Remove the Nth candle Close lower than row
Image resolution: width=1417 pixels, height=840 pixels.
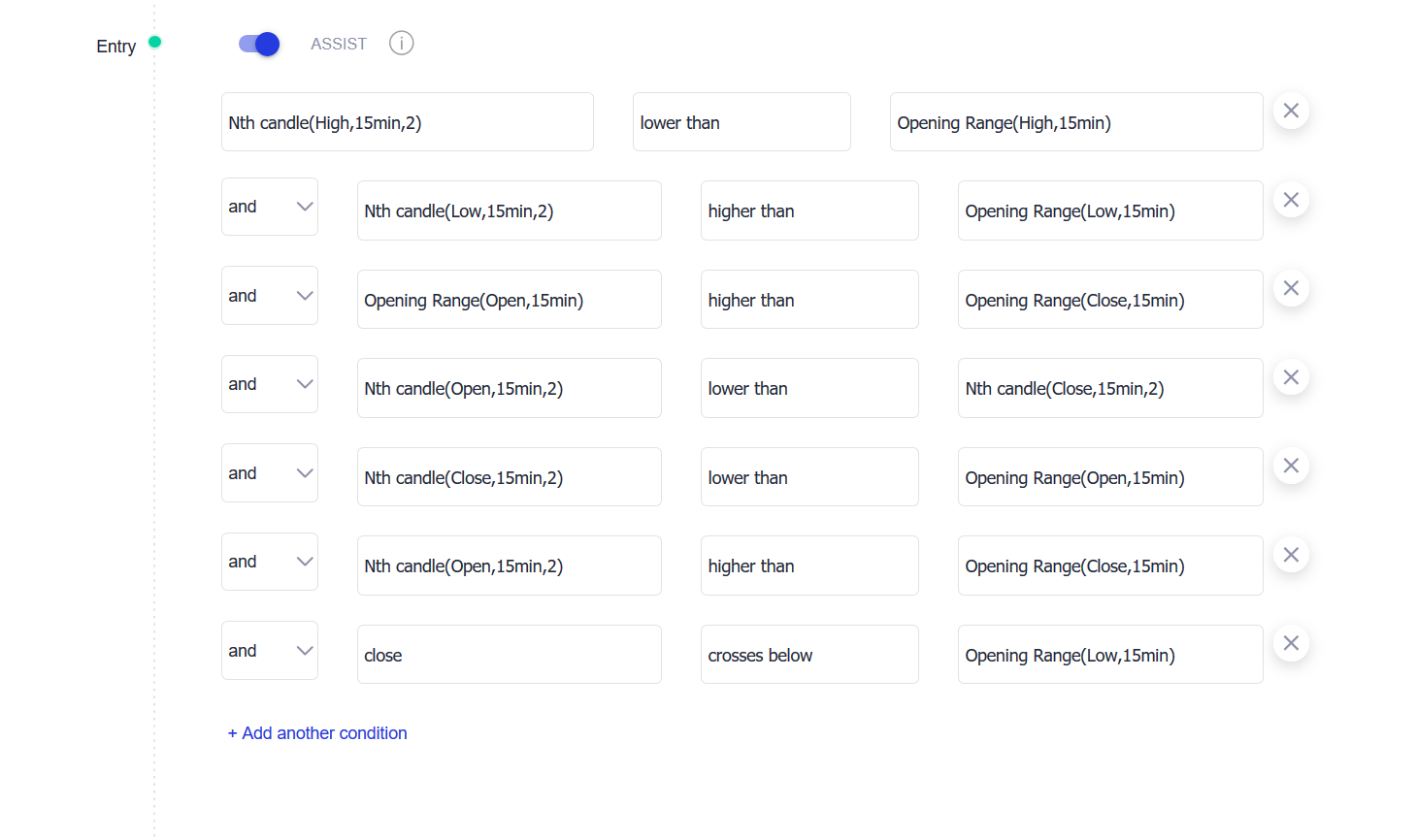click(x=1291, y=467)
